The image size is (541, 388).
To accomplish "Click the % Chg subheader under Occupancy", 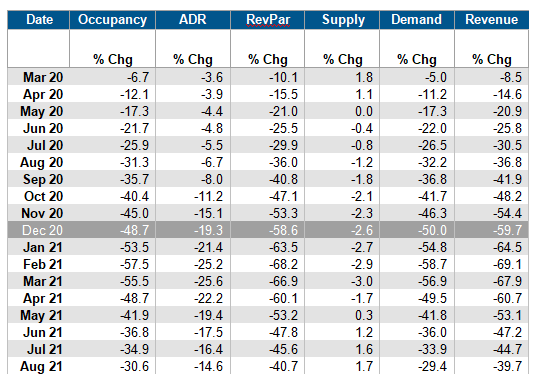I will point(113,59).
